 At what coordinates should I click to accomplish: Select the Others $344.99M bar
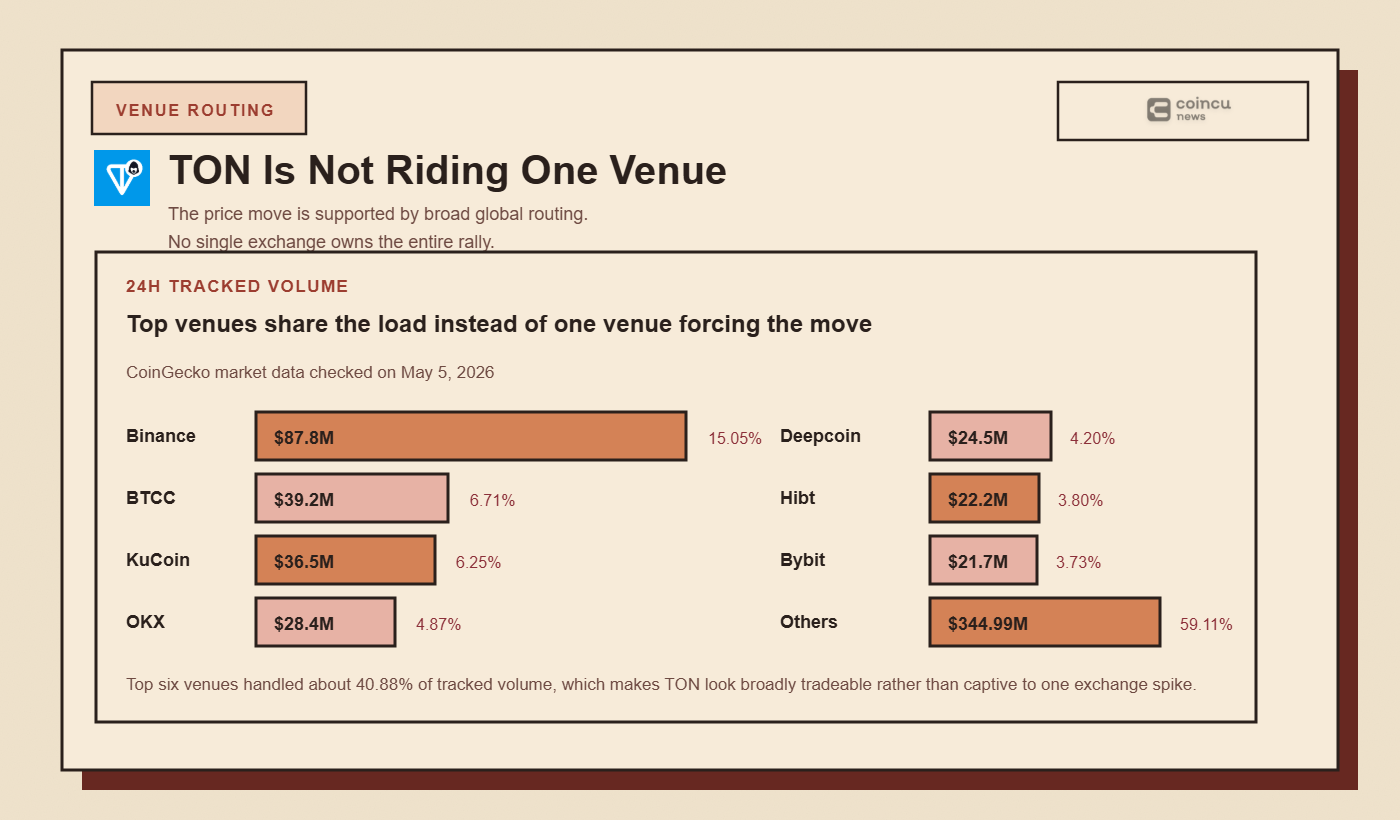pos(1045,622)
